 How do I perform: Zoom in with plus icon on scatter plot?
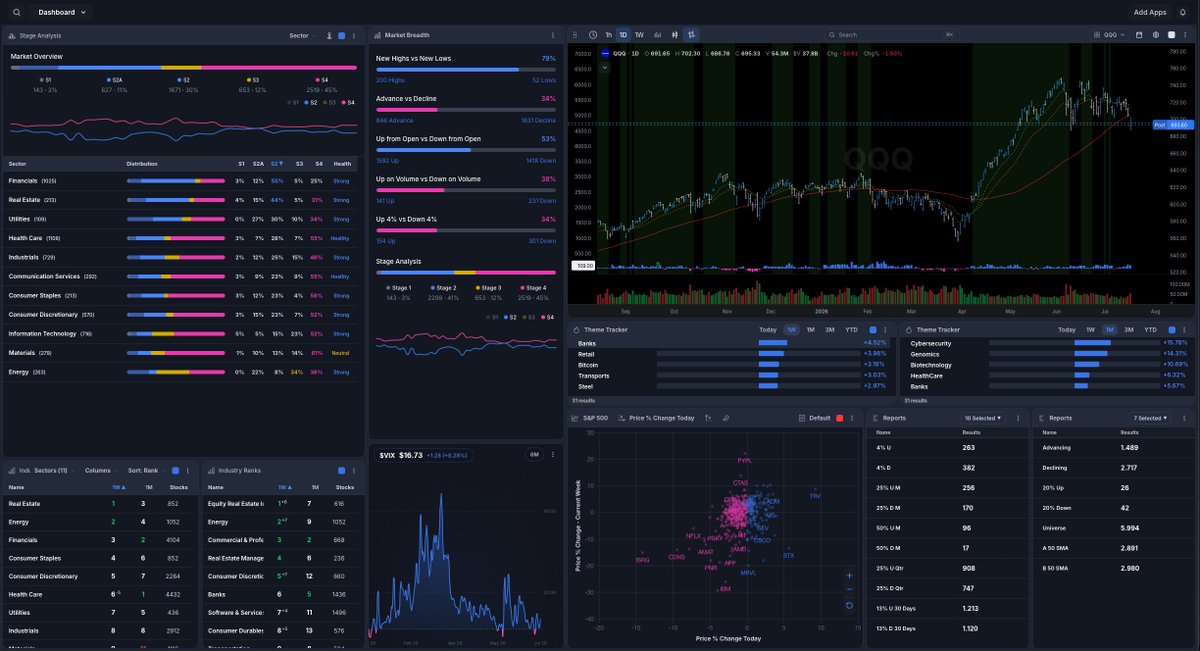coord(849,576)
